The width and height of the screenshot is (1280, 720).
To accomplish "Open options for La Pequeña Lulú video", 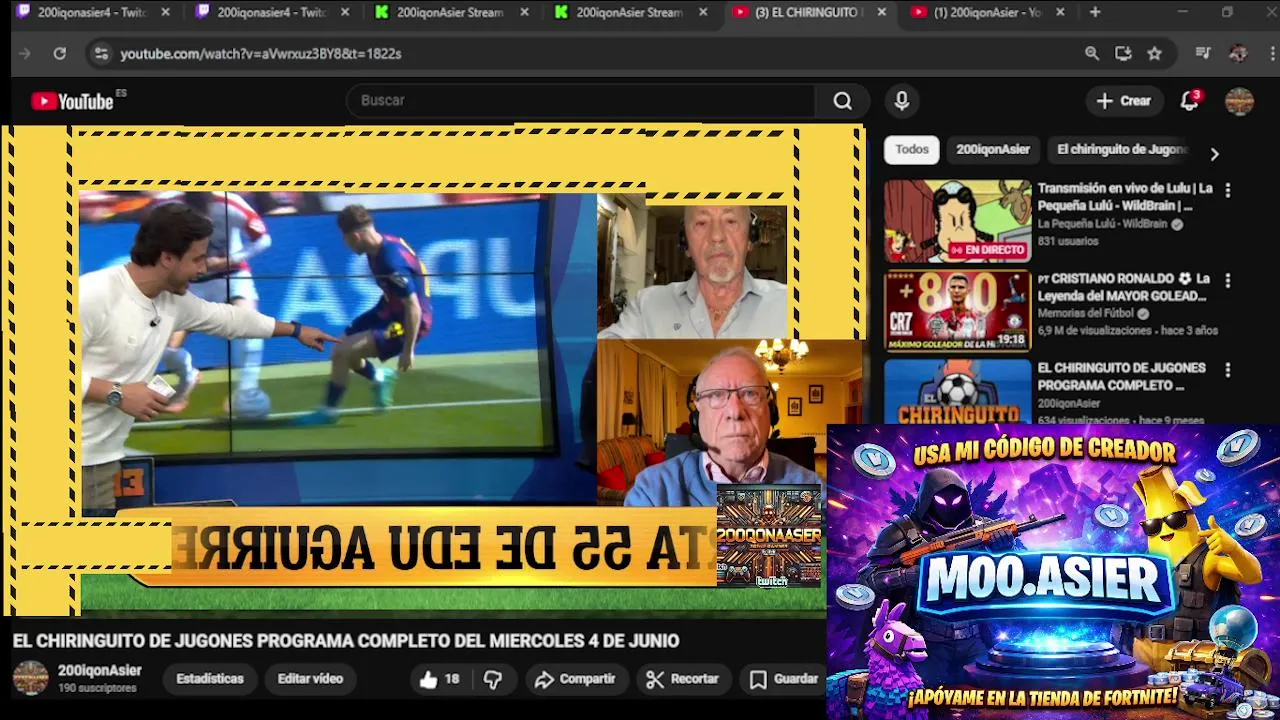I will click(x=1227, y=190).
